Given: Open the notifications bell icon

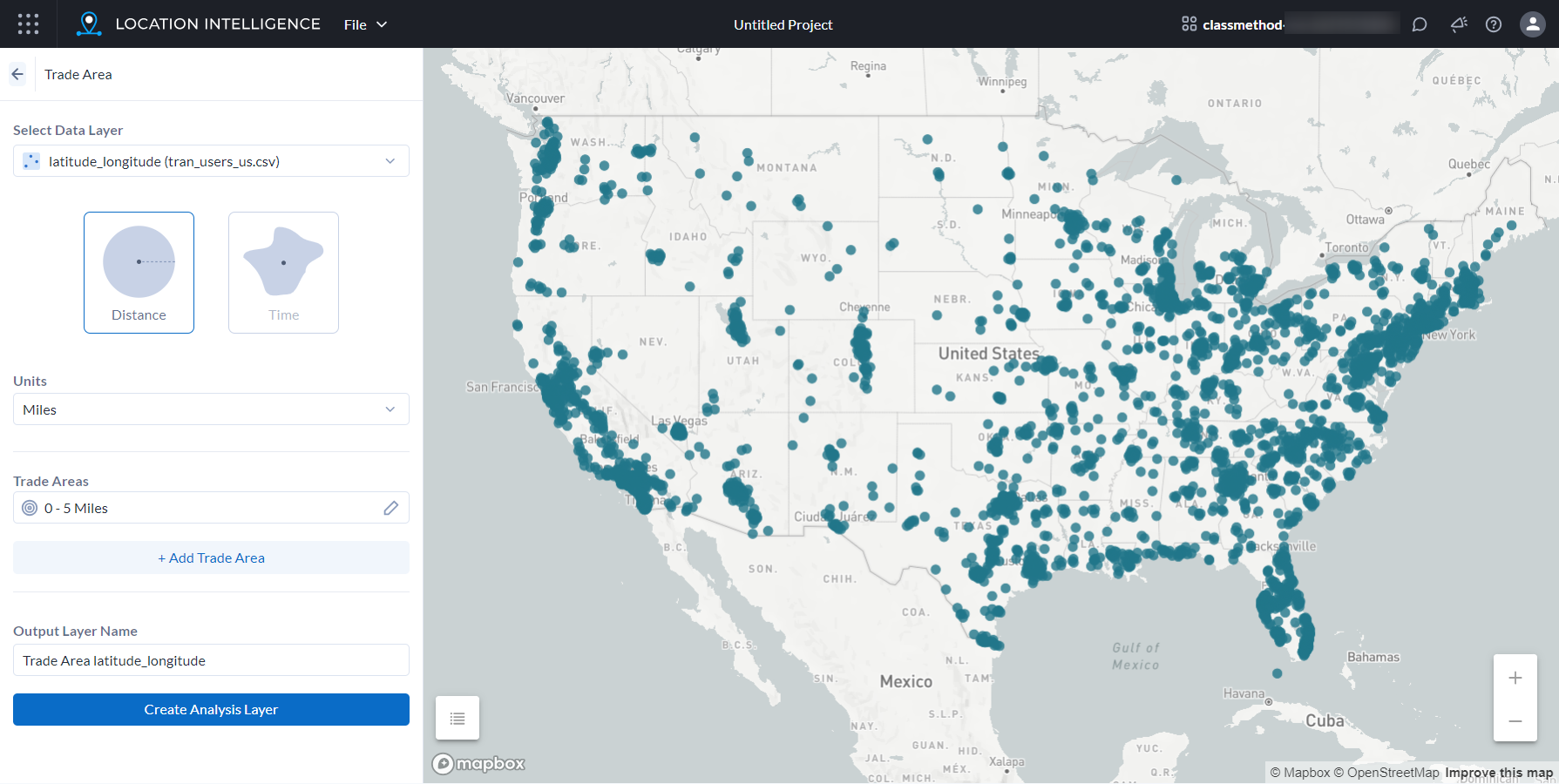Looking at the screenshot, I should click(x=1458, y=24).
